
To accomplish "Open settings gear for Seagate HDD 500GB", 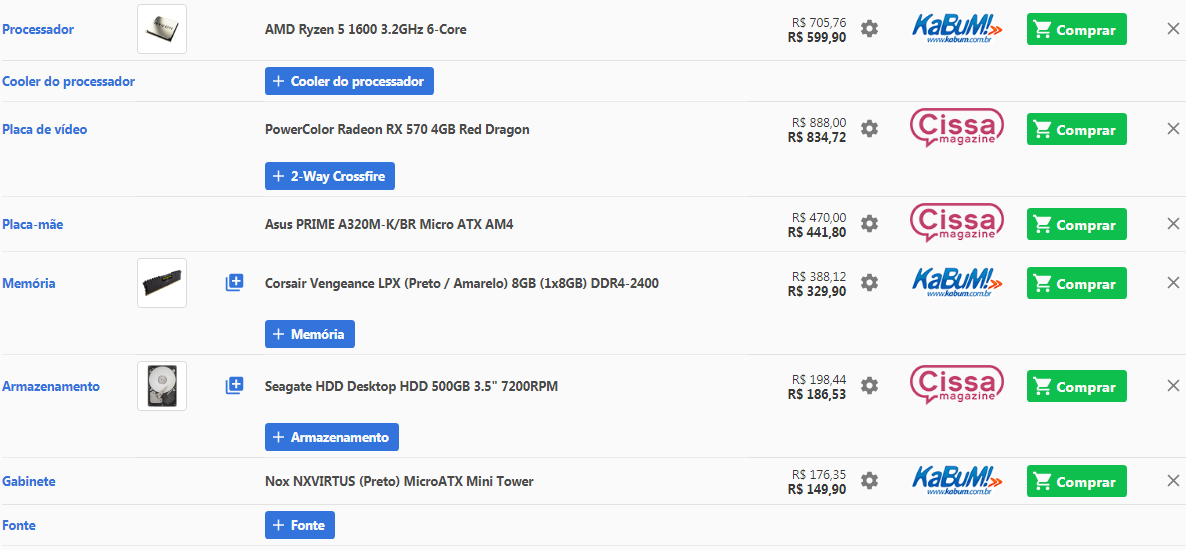I will click(x=870, y=386).
